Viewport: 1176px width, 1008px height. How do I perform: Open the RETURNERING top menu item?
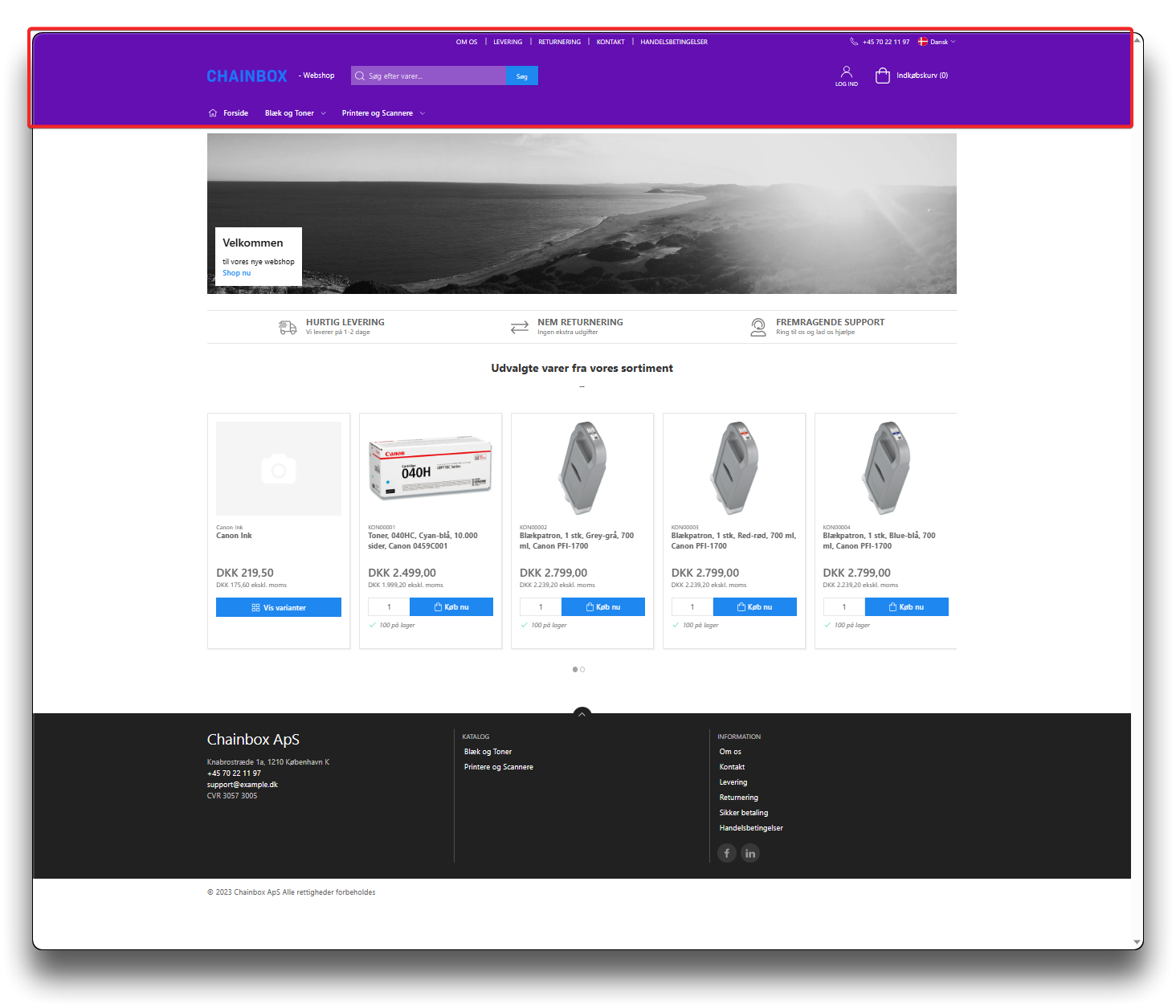pos(559,42)
